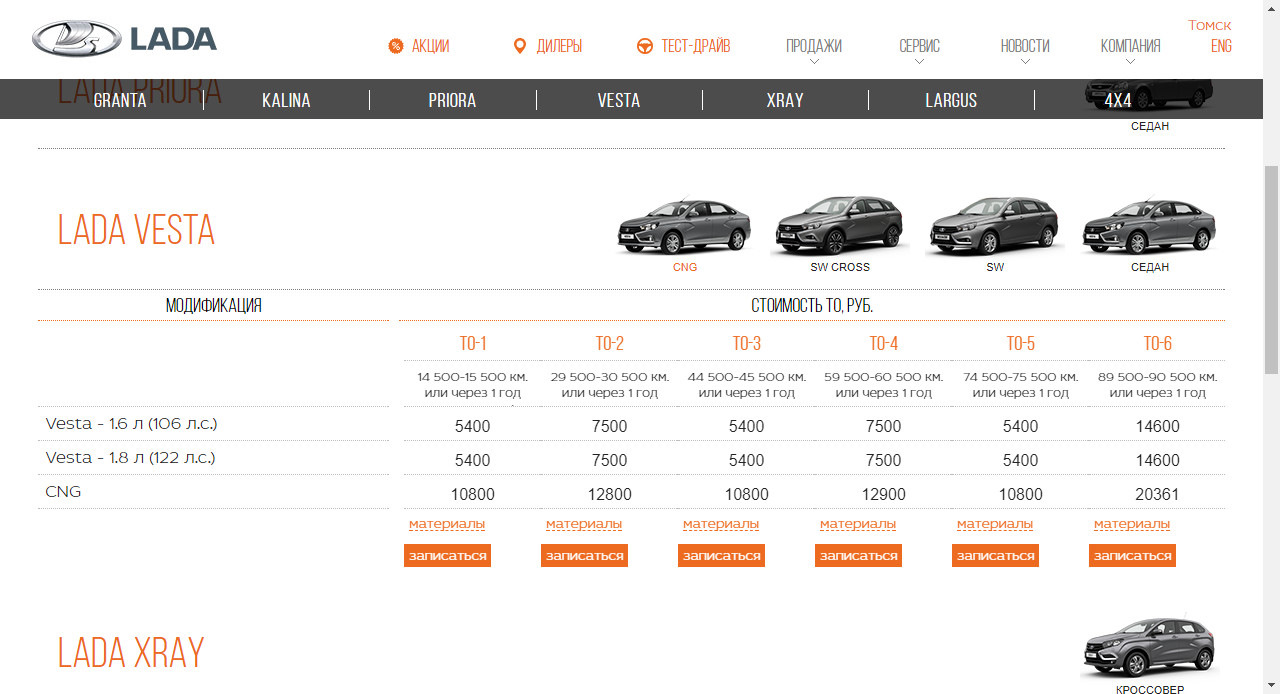This screenshot has height=694, width=1280.
Task: Click the LADA XRAY heading
Action: (x=131, y=653)
